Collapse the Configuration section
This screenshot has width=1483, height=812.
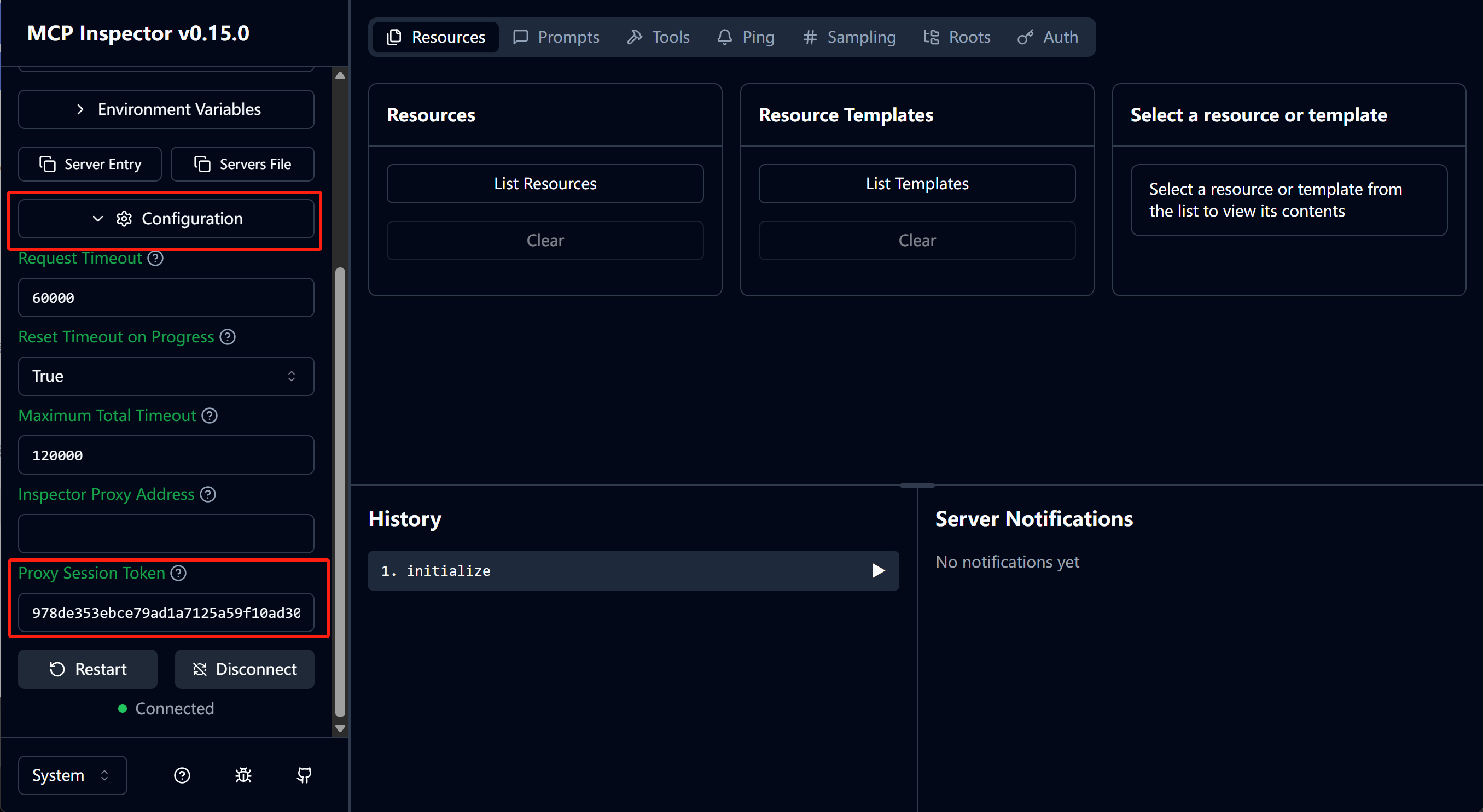pos(166,219)
